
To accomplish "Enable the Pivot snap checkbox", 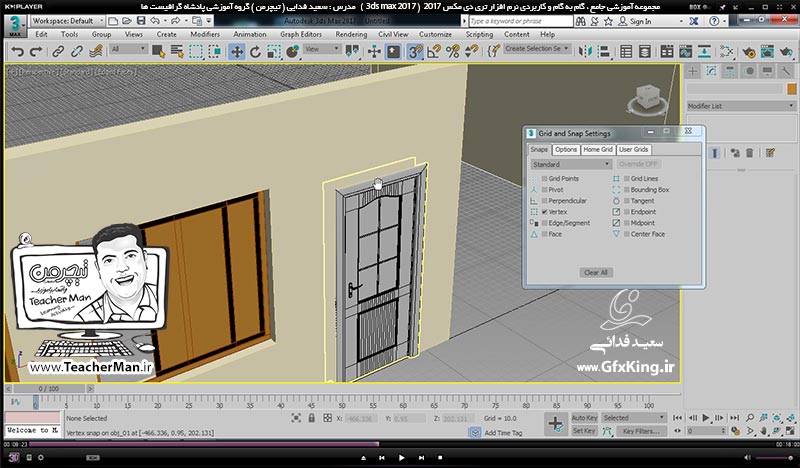I will coord(544,190).
